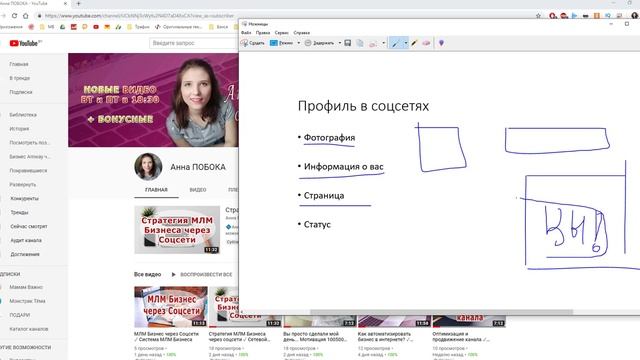Open Оптимизация и продвижение канала video title
The image size is (640, 360).
click(x=461, y=337)
